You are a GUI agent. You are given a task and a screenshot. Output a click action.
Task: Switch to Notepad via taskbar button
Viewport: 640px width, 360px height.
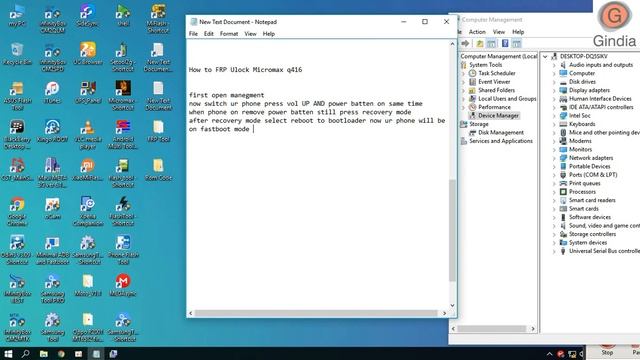pos(96,353)
